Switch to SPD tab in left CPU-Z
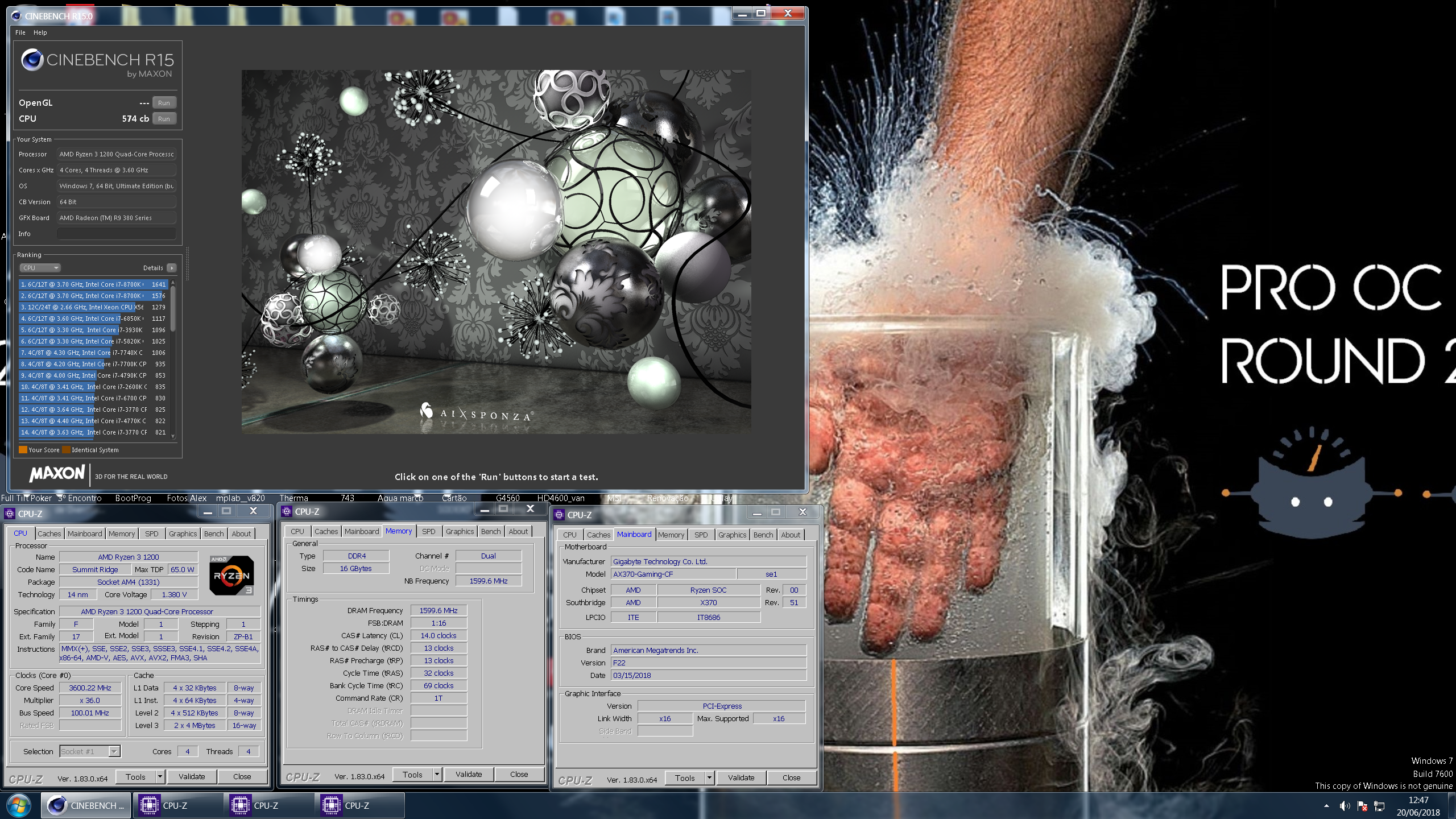Screen dimensions: 1456x819 tap(152, 533)
